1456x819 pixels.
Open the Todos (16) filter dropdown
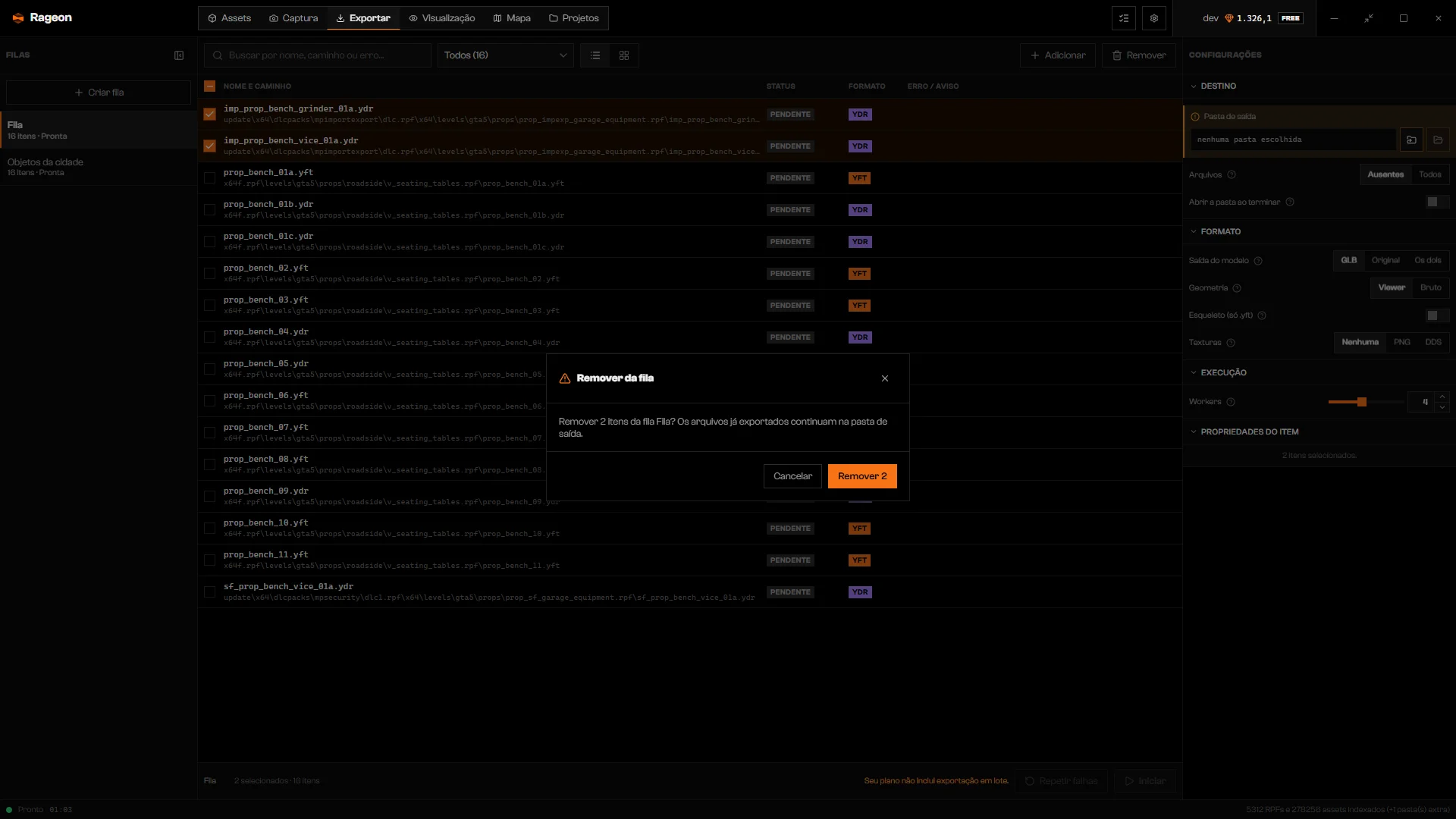click(505, 55)
